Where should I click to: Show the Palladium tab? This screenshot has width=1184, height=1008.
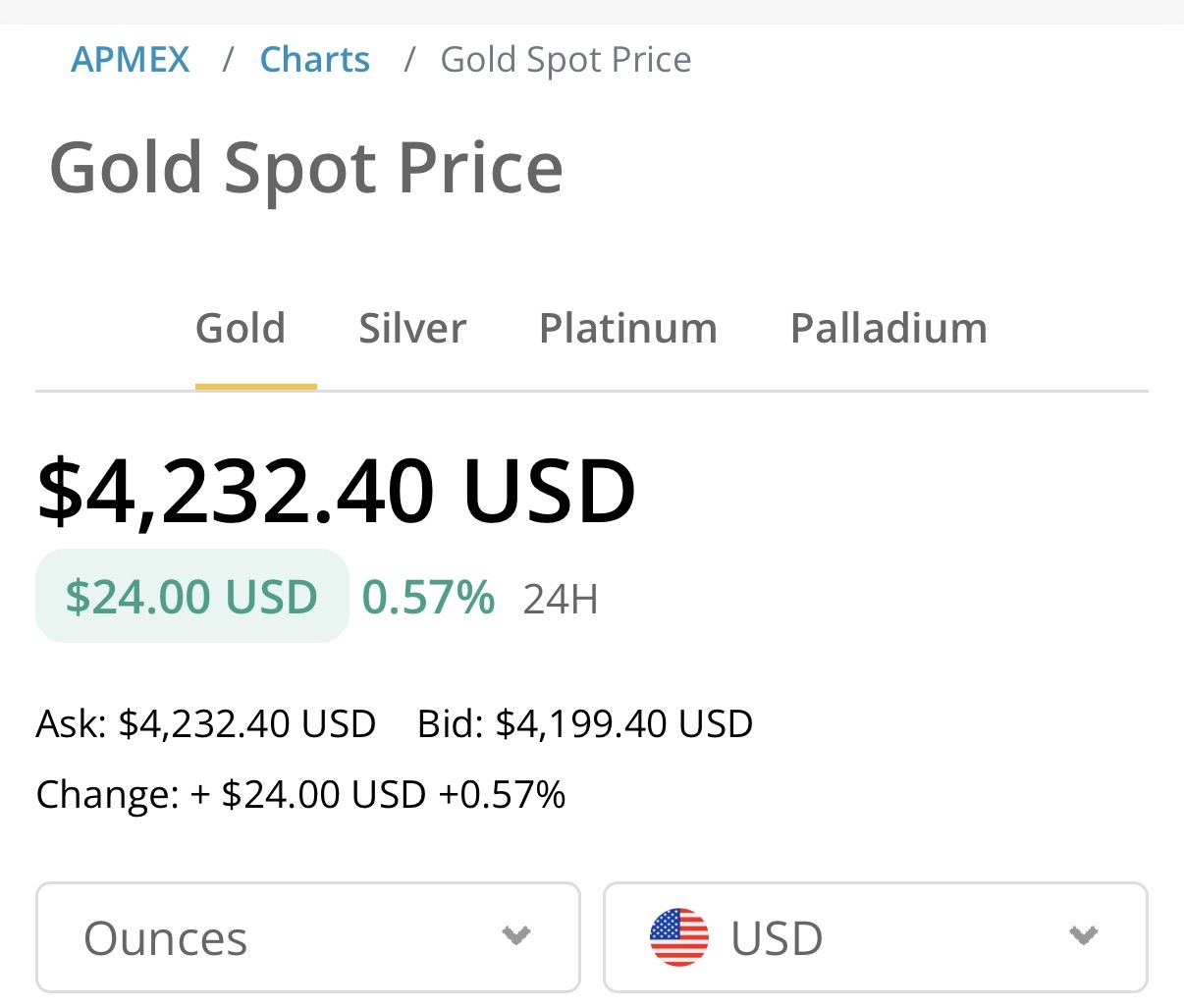point(888,329)
